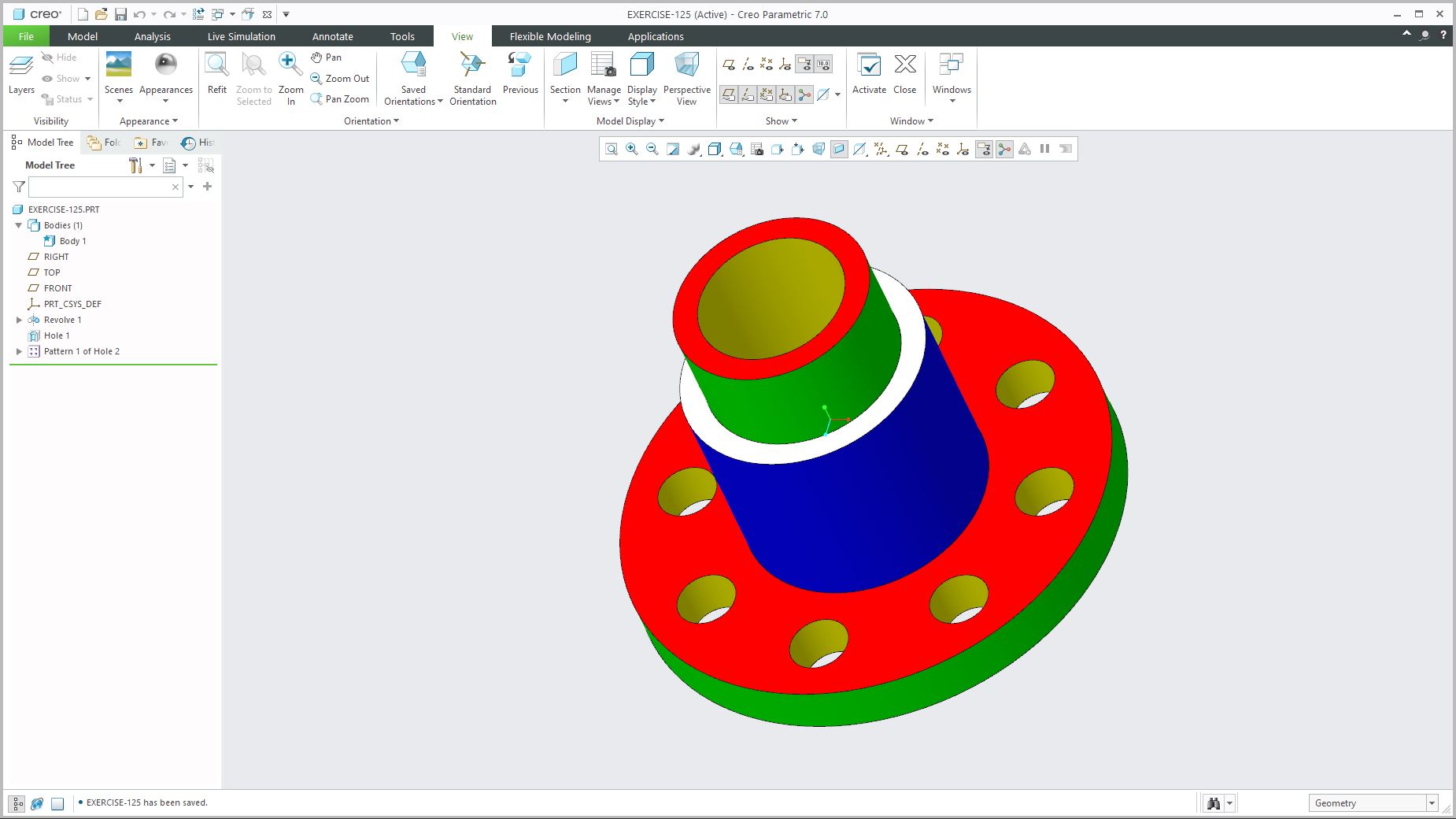Click the View Manager camera icon

[x=756, y=149]
